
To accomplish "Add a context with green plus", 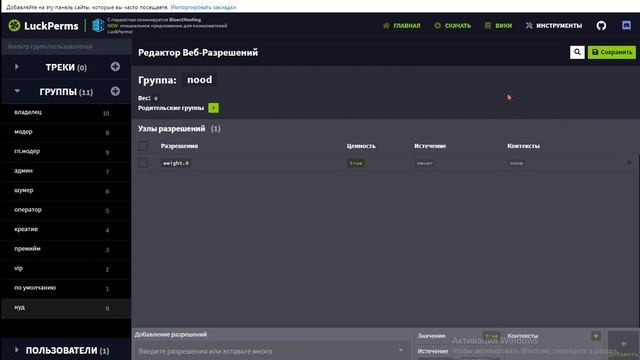I will 596,336.
